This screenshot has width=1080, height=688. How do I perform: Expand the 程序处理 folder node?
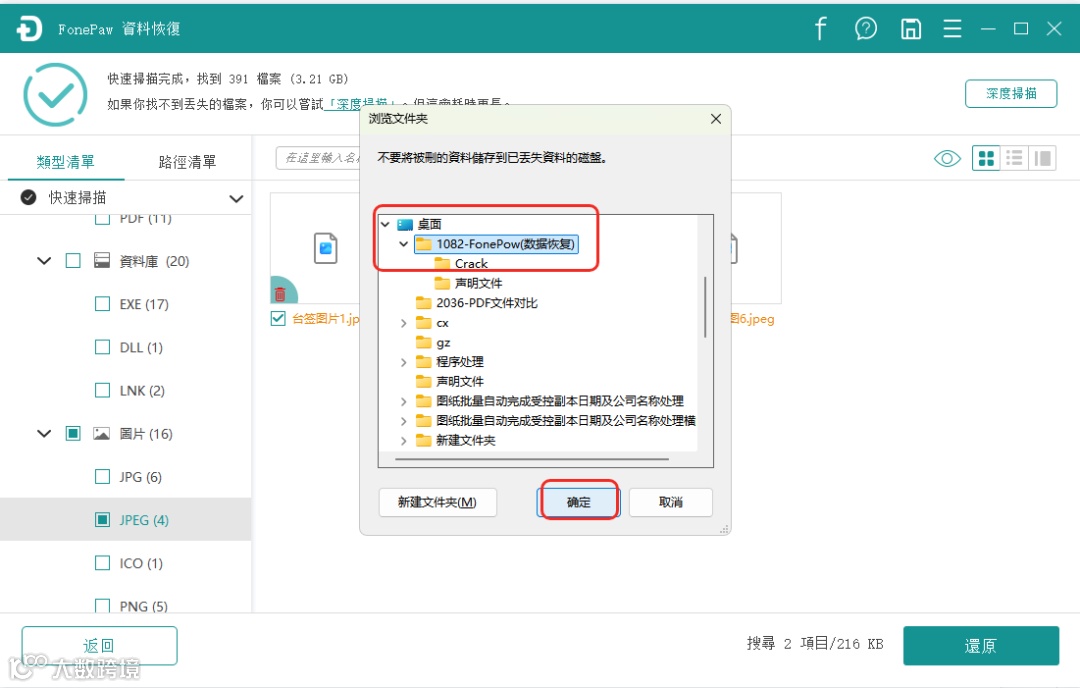pos(404,362)
